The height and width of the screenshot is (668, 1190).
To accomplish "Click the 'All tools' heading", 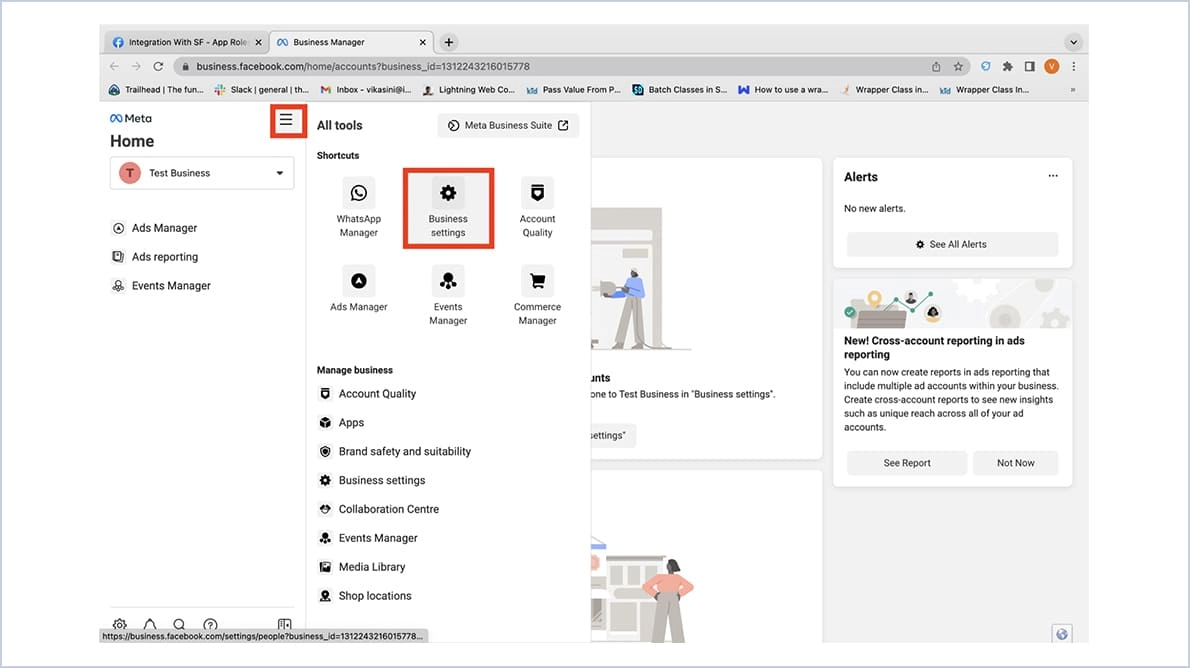I will click(x=339, y=125).
